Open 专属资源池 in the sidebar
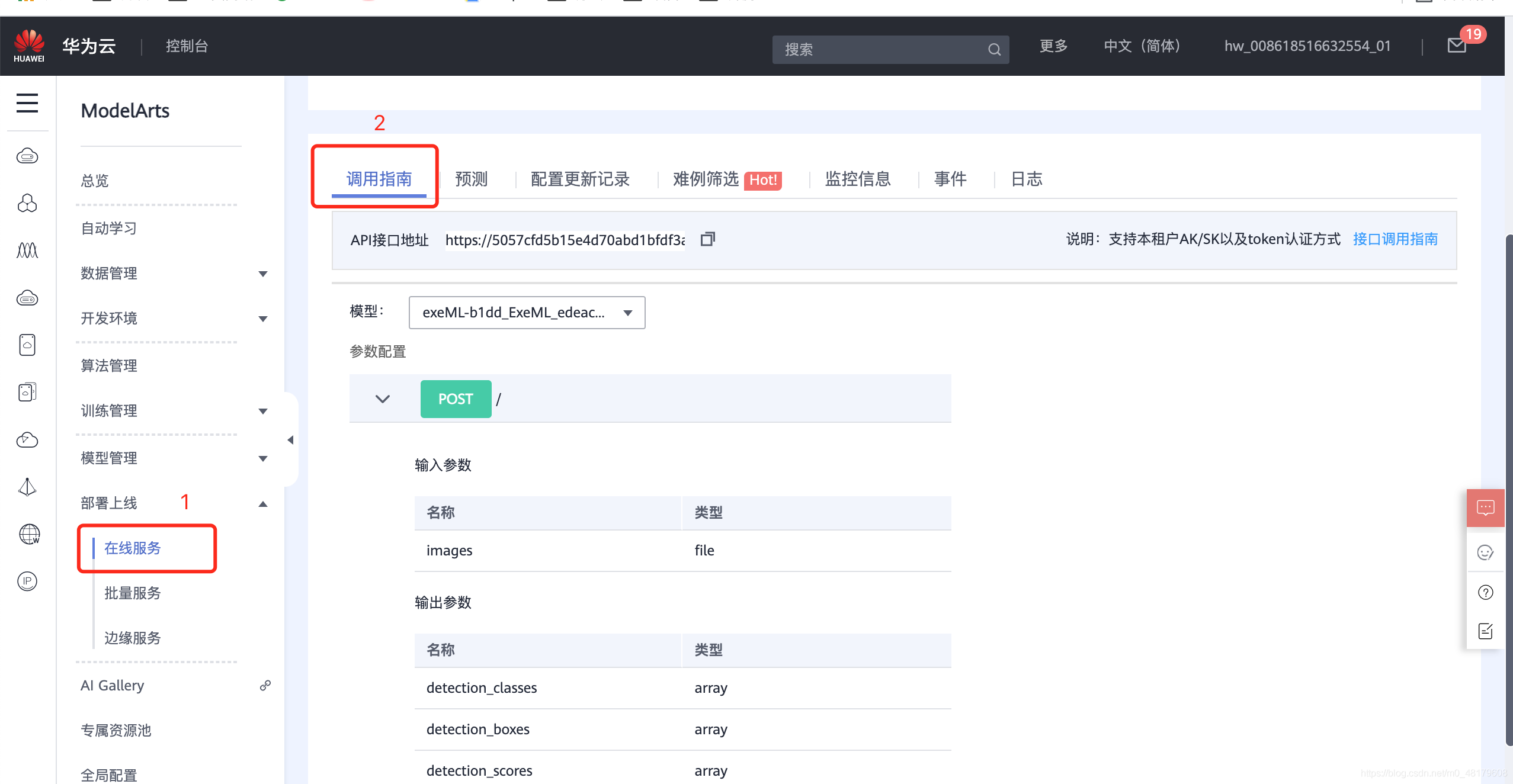The height and width of the screenshot is (784, 1513). [116, 730]
